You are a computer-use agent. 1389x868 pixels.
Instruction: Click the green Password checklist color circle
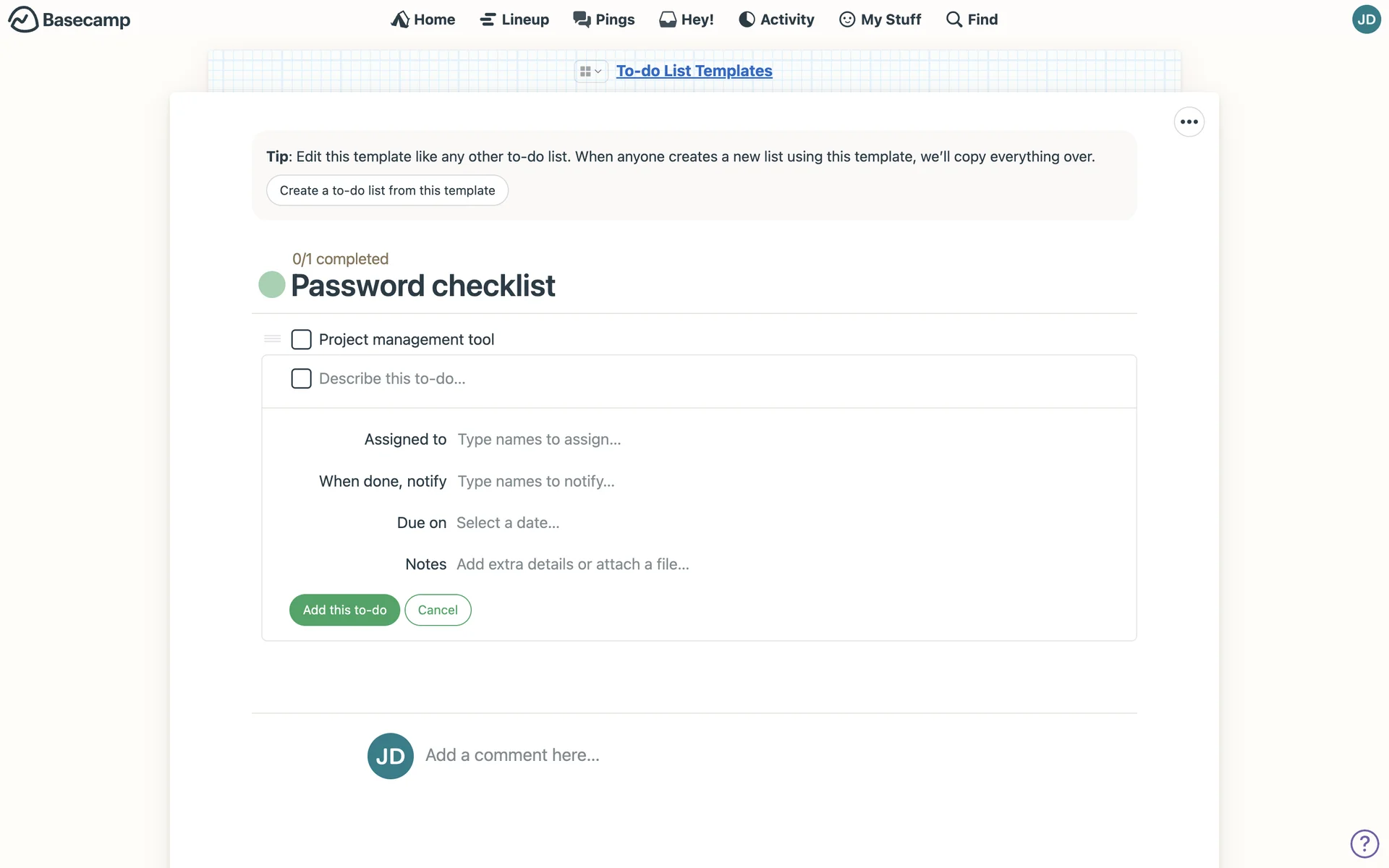coord(272,284)
